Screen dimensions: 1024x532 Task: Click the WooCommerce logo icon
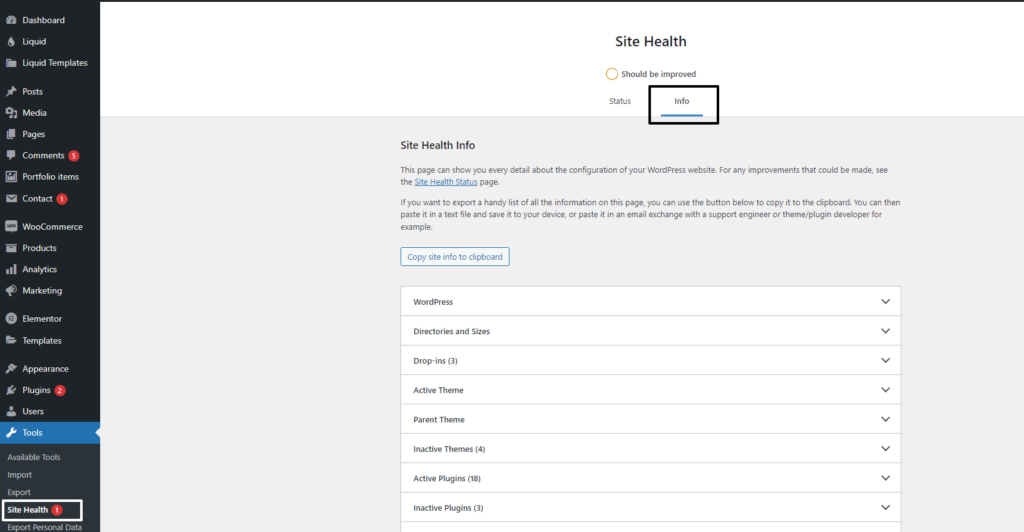tap(11, 227)
